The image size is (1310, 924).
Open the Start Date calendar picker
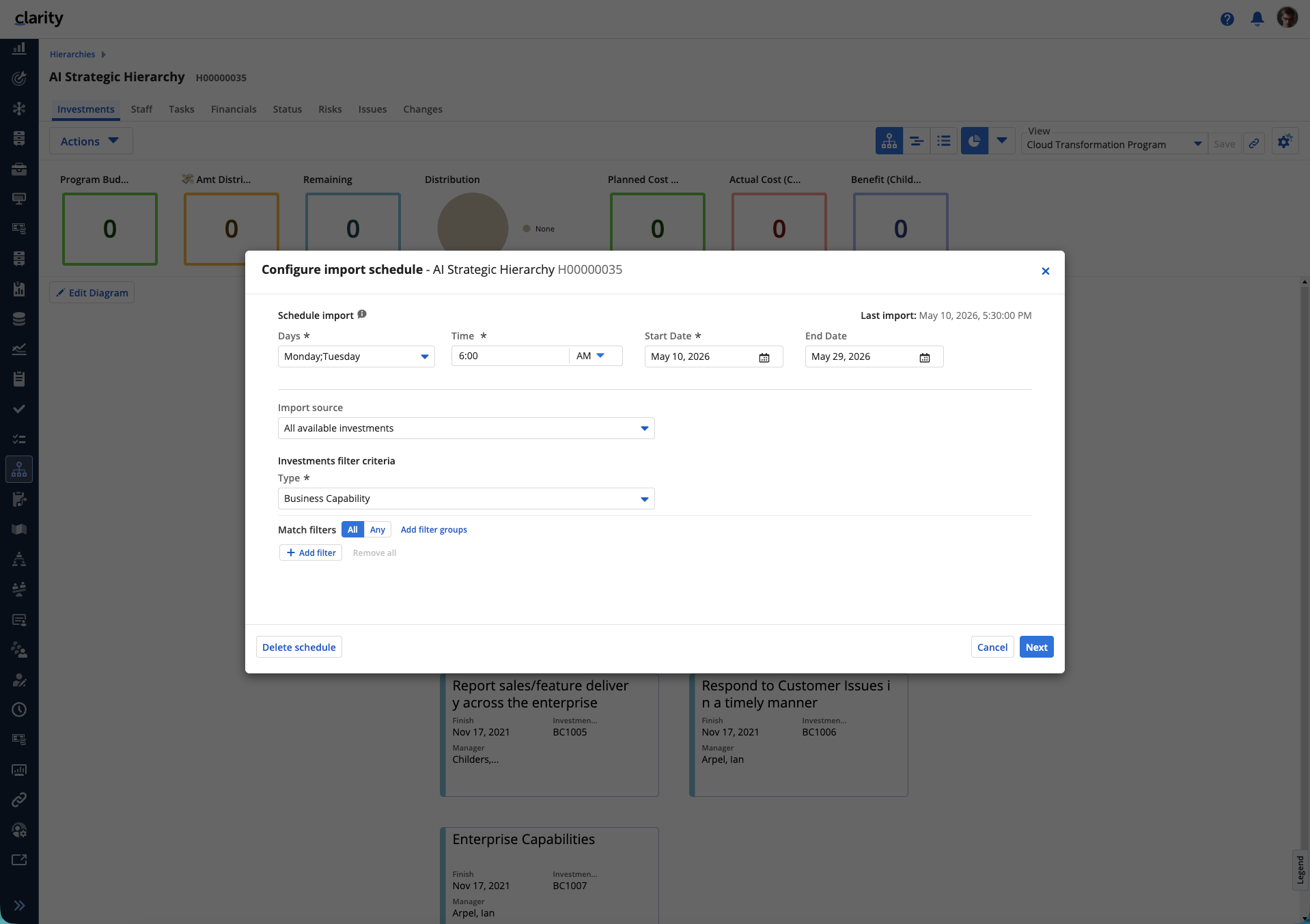[x=764, y=357]
